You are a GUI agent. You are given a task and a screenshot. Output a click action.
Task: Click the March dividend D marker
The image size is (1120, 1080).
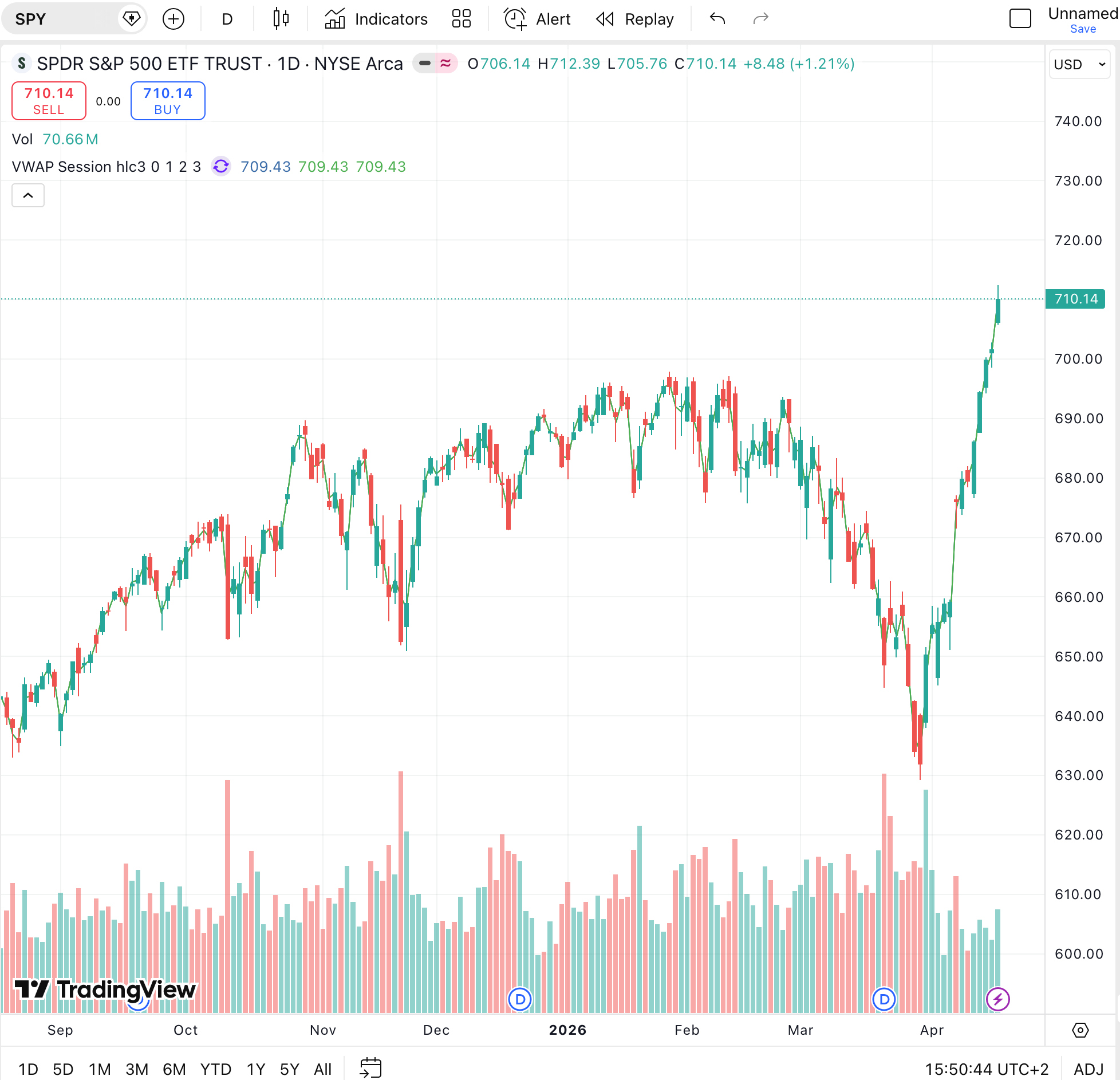pos(884,999)
